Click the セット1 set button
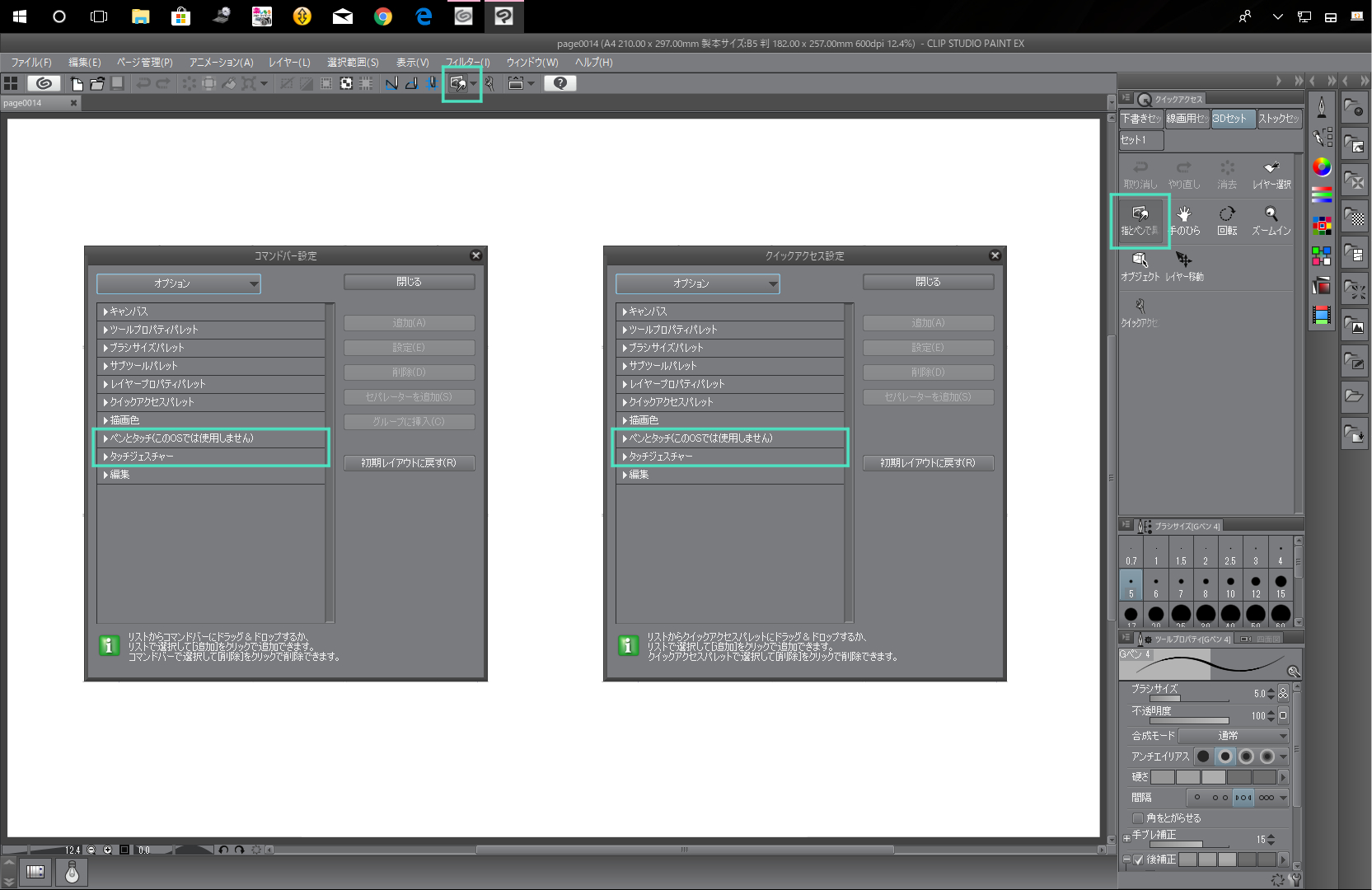 [1140, 140]
